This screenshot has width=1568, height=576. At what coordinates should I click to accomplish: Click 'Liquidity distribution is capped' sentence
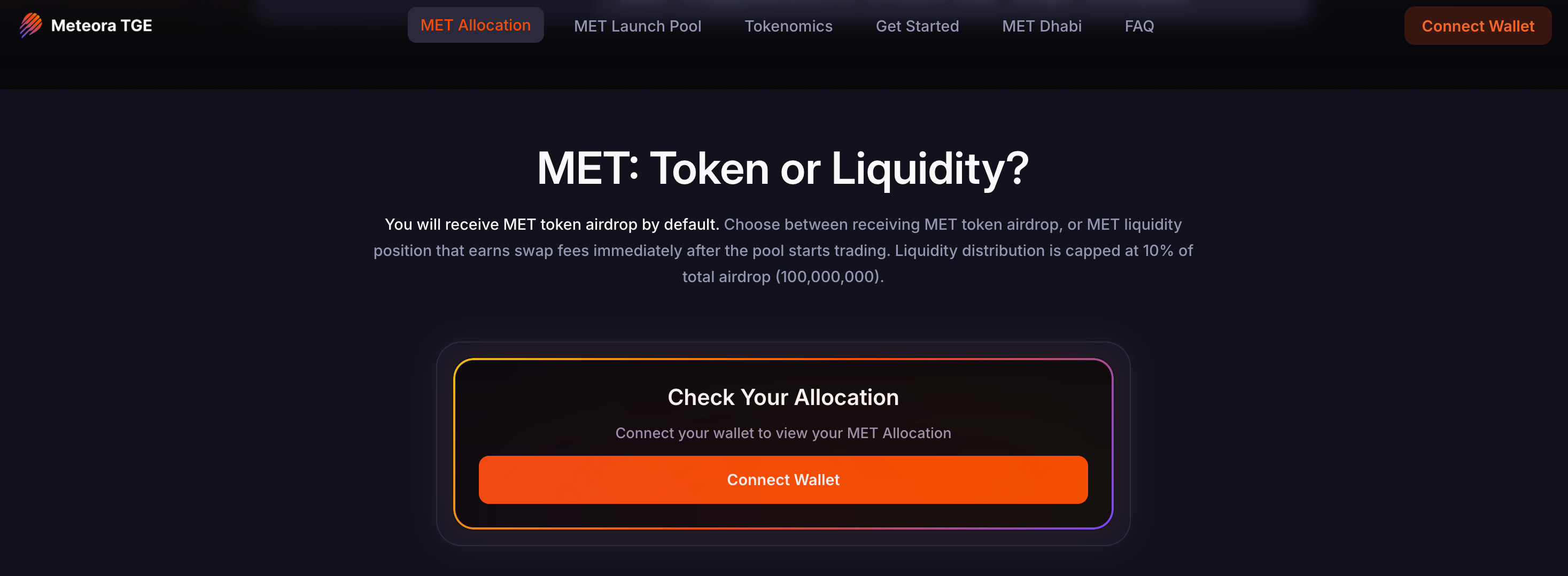tap(1011, 250)
